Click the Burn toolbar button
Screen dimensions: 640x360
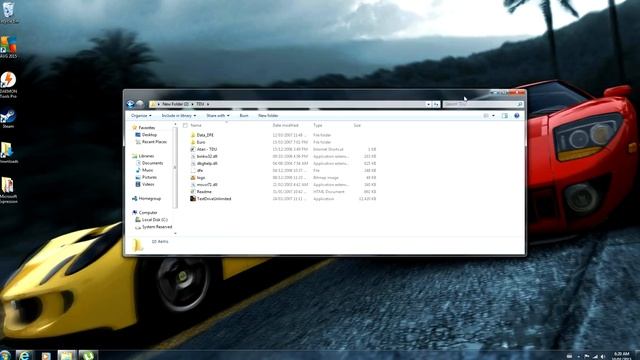tap(244, 116)
